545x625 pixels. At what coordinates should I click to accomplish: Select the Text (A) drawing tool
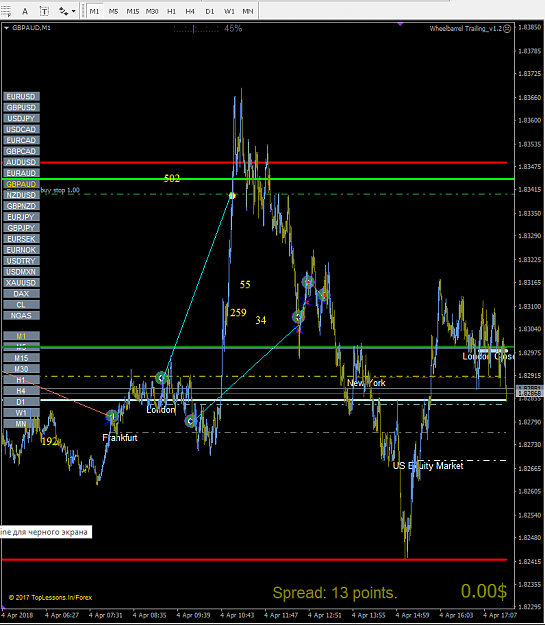(25, 11)
